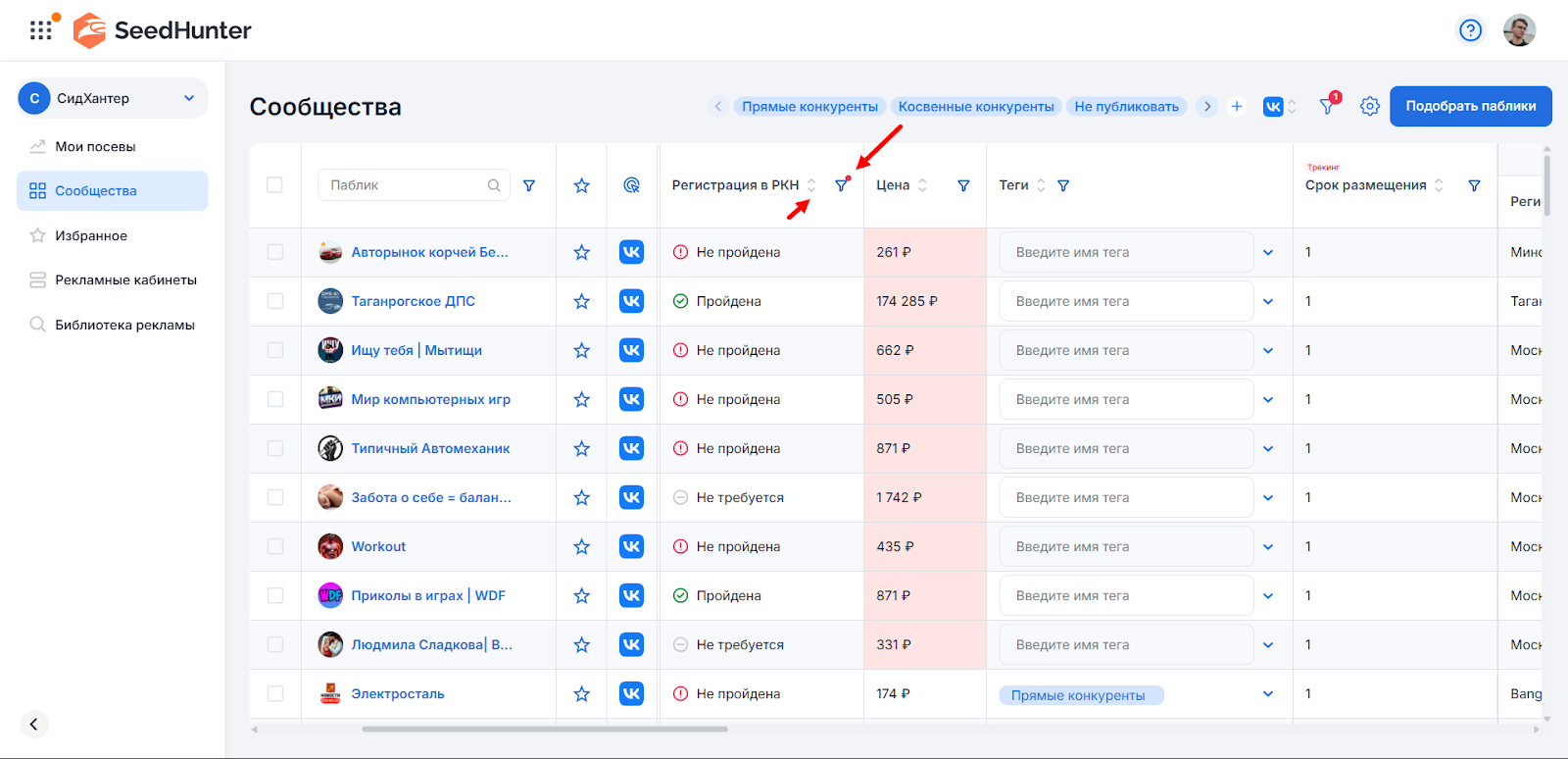Open the Типичный Автомеханик community link
Image resolution: width=1568 pixels, height=759 pixels.
430,448
